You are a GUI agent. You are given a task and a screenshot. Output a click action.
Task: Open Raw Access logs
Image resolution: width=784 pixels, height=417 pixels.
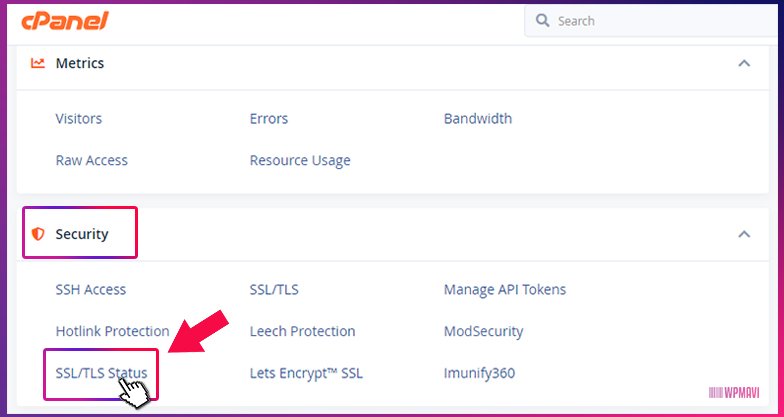tap(92, 160)
